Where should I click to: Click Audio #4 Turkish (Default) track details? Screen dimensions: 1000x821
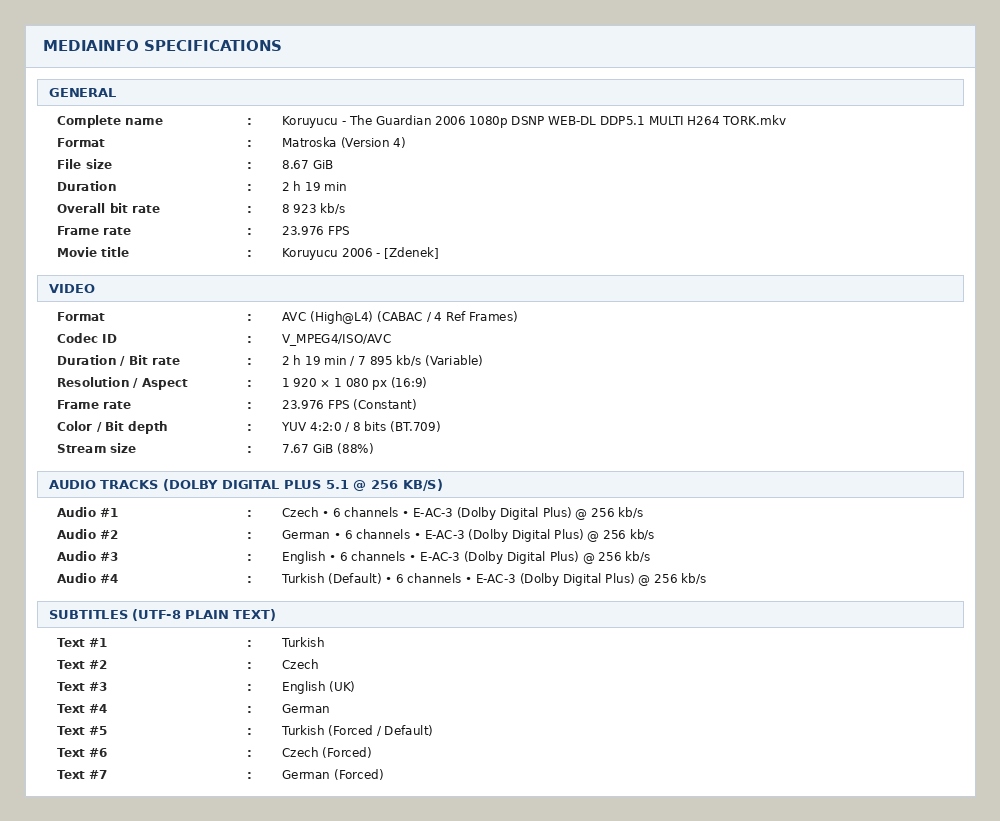[x=494, y=579]
